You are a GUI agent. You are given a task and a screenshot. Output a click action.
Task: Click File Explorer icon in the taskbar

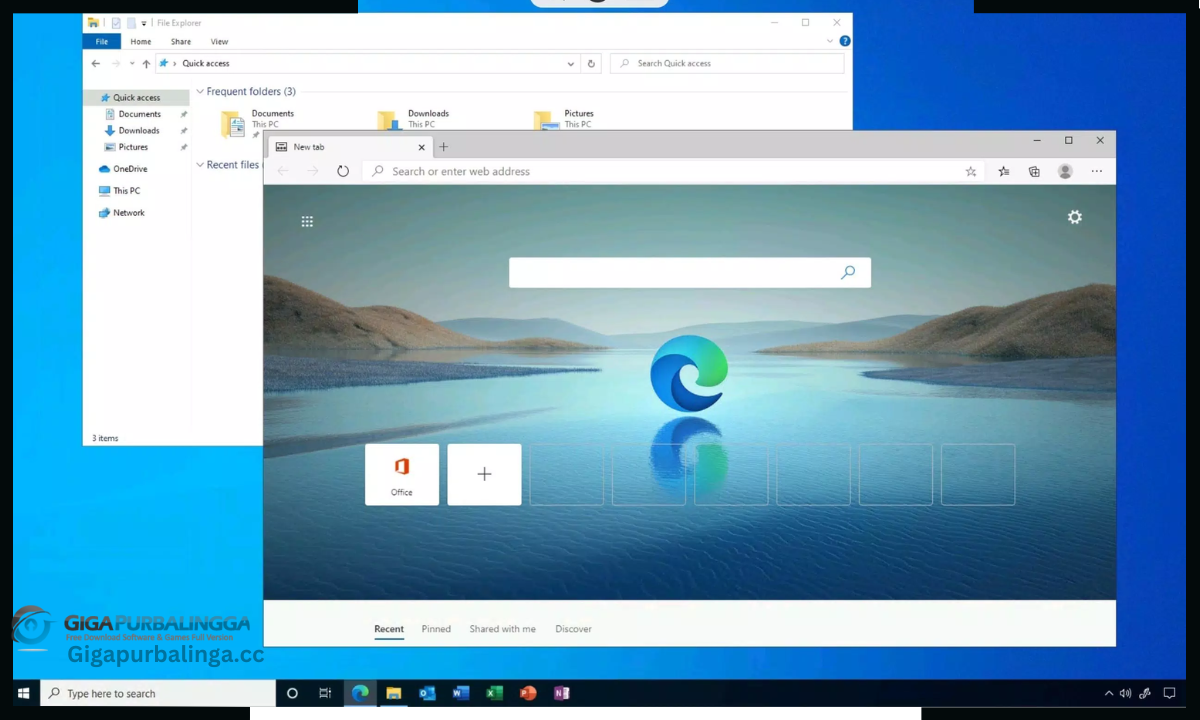coord(394,693)
